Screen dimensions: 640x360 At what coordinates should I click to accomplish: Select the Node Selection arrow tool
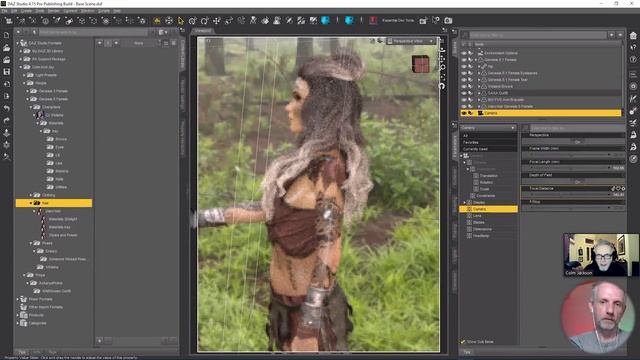click(x=181, y=20)
